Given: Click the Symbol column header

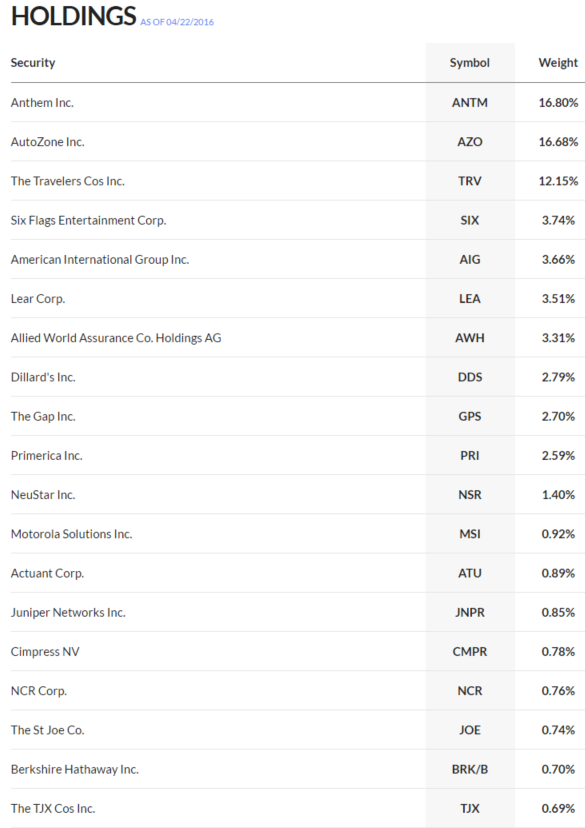Looking at the screenshot, I should point(469,63).
